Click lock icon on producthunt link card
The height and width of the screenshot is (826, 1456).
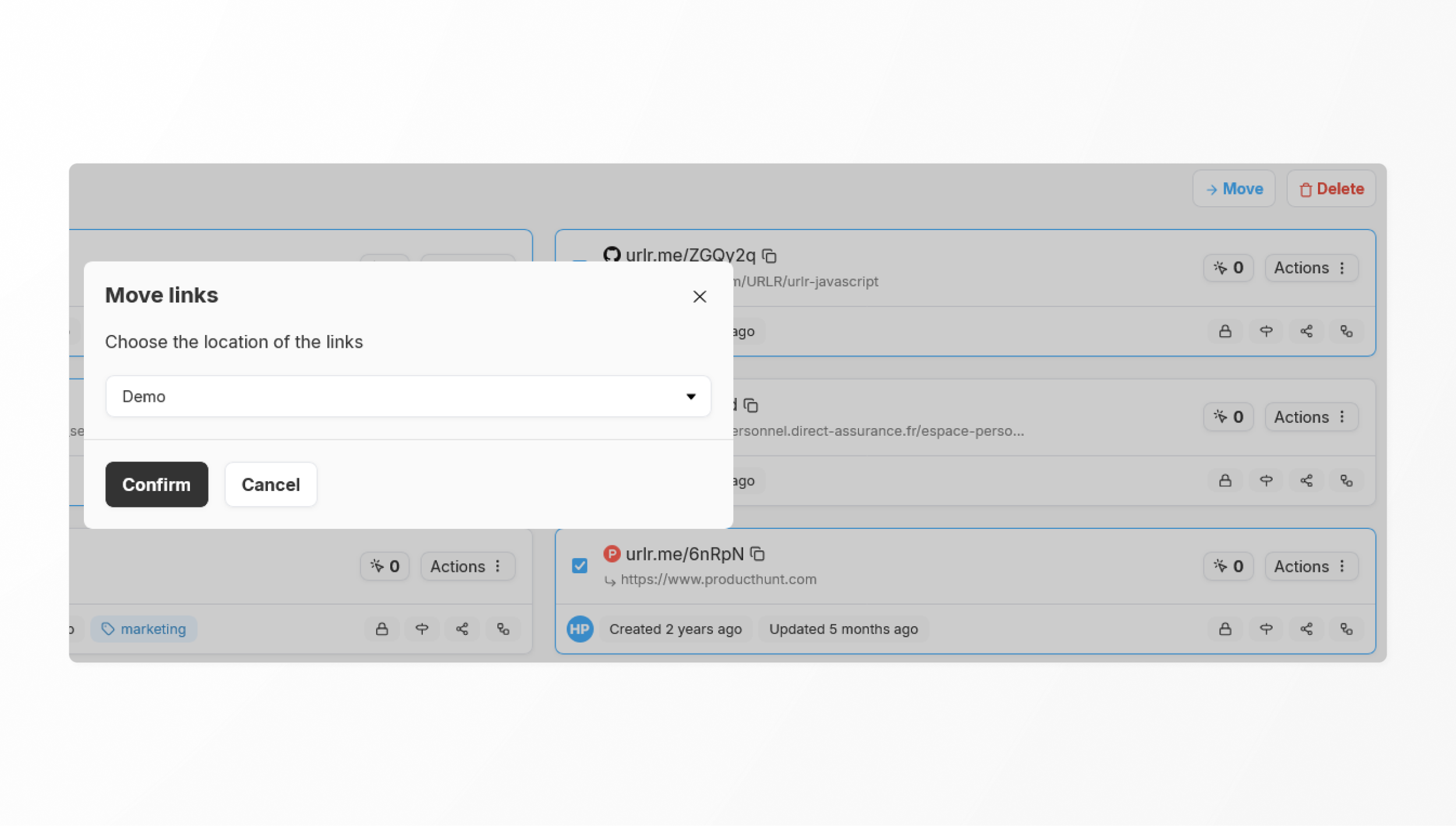pos(1225,629)
